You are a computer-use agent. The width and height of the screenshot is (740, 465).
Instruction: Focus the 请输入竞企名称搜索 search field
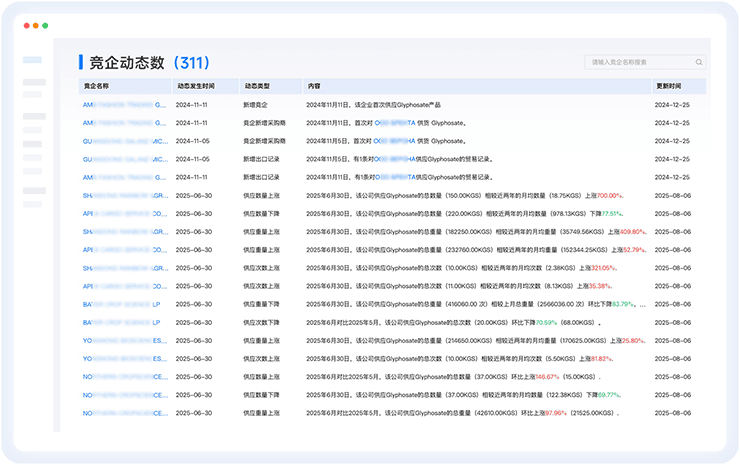click(x=640, y=62)
